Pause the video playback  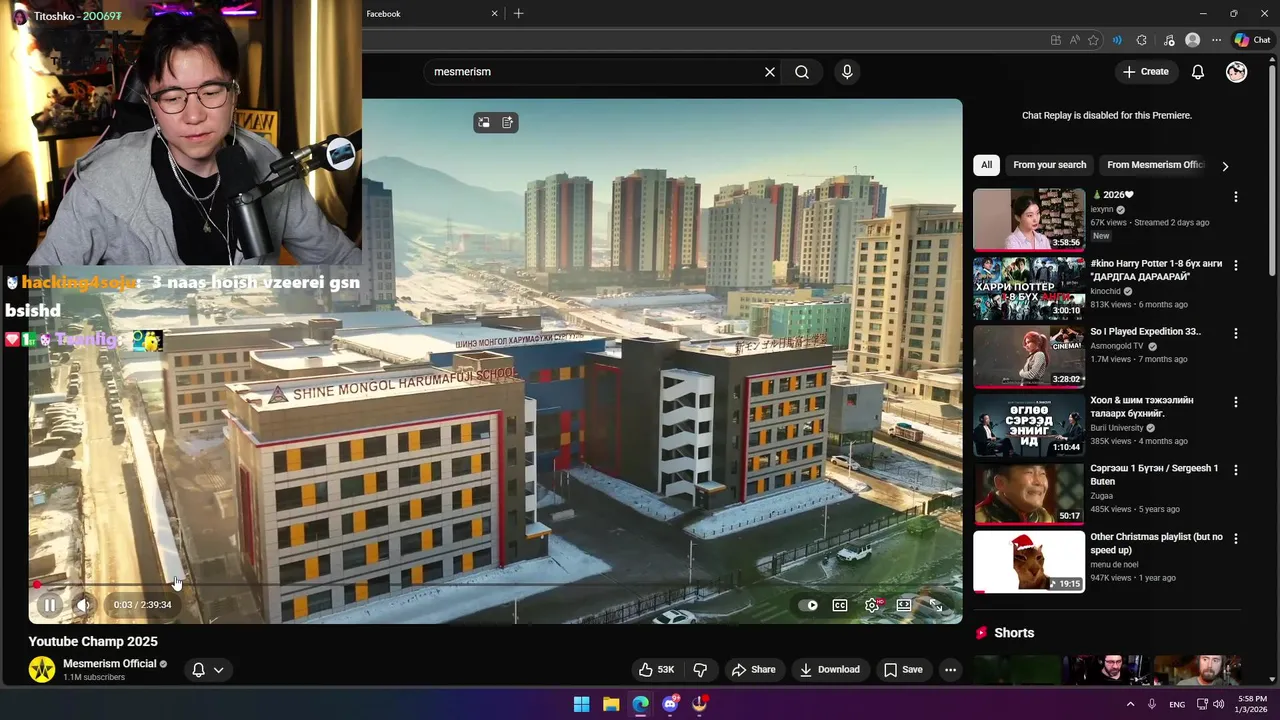(49, 605)
